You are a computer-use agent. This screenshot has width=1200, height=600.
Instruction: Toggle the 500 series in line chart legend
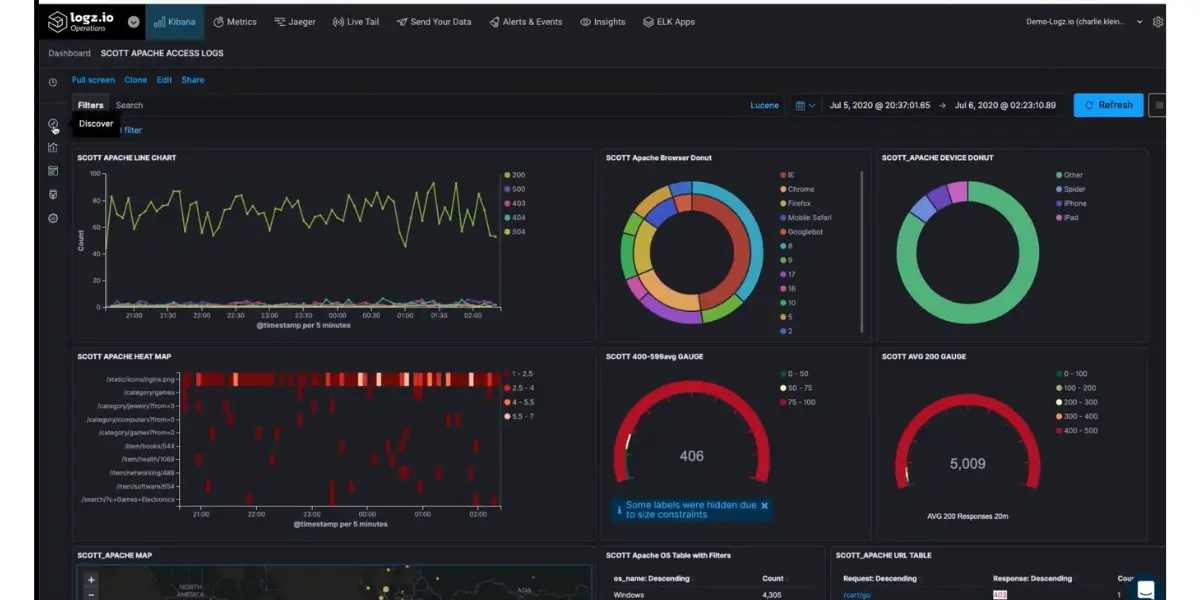coord(515,189)
